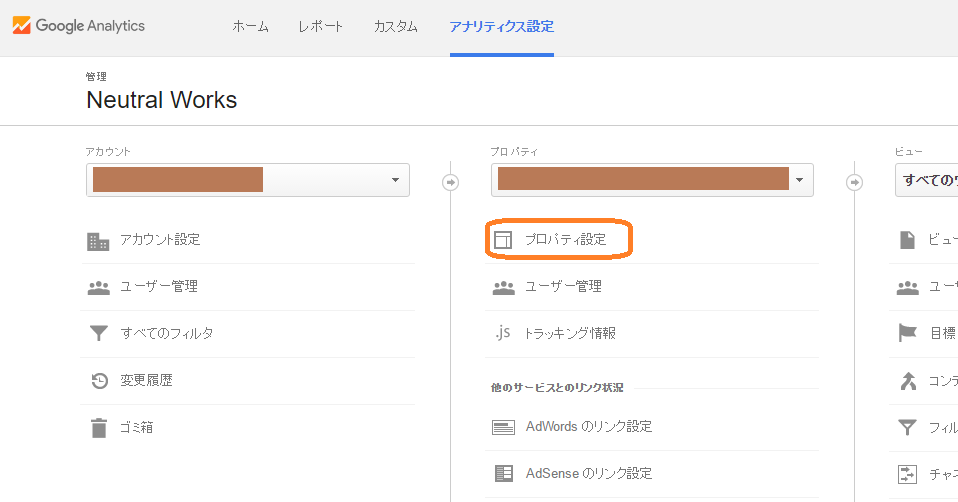This screenshot has width=958, height=502.
Task: Click the building icon for アカウント設定
Action: coord(98,241)
